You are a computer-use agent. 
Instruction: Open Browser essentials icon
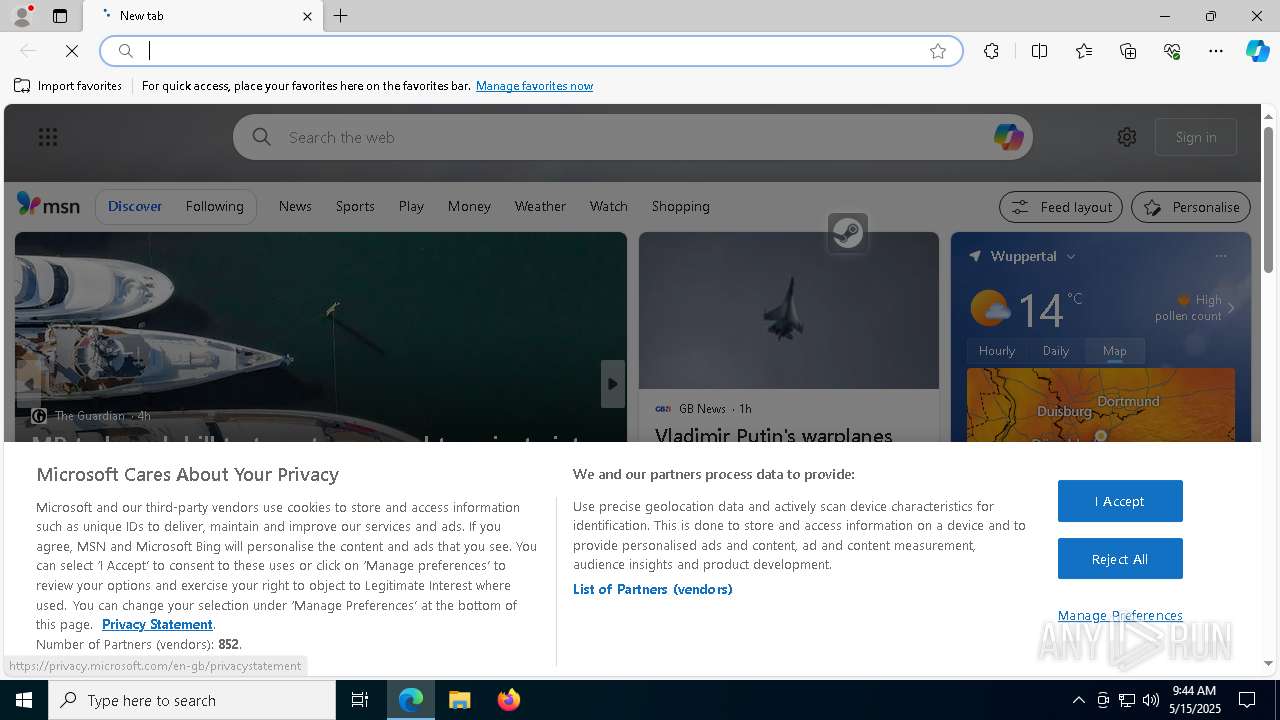click(1172, 51)
